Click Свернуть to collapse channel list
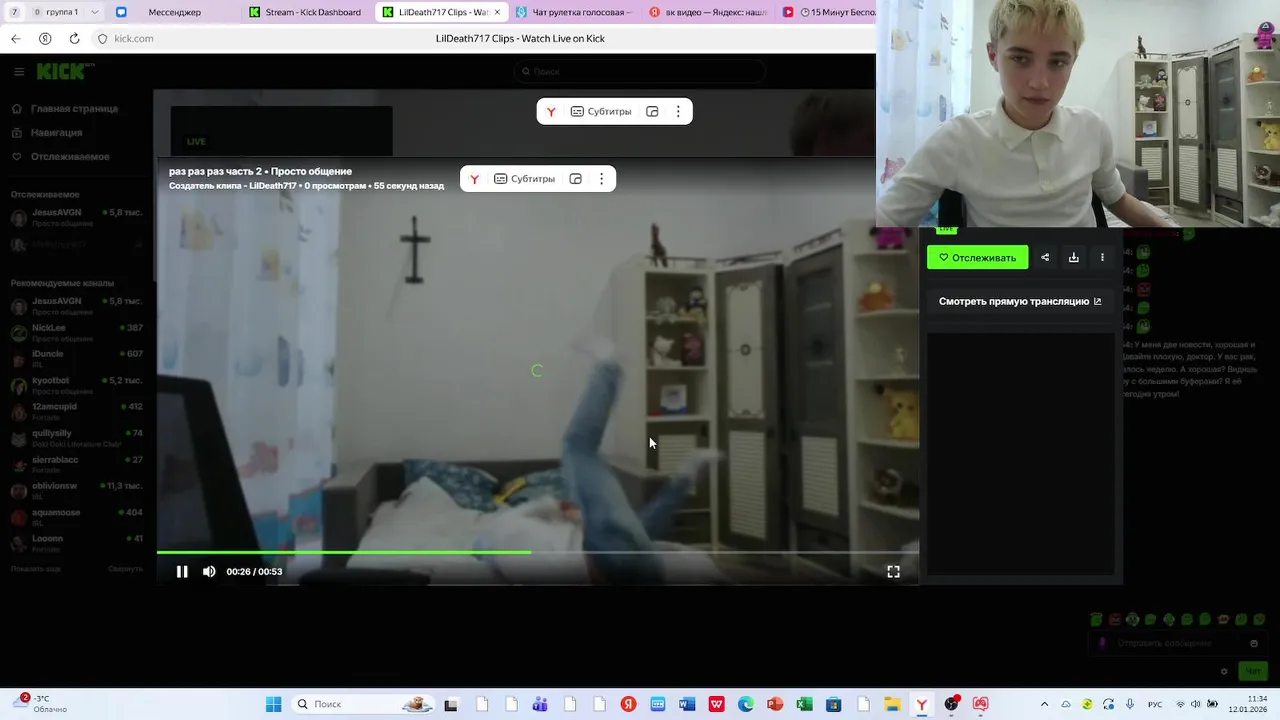The width and height of the screenshot is (1280, 720). 125,568
